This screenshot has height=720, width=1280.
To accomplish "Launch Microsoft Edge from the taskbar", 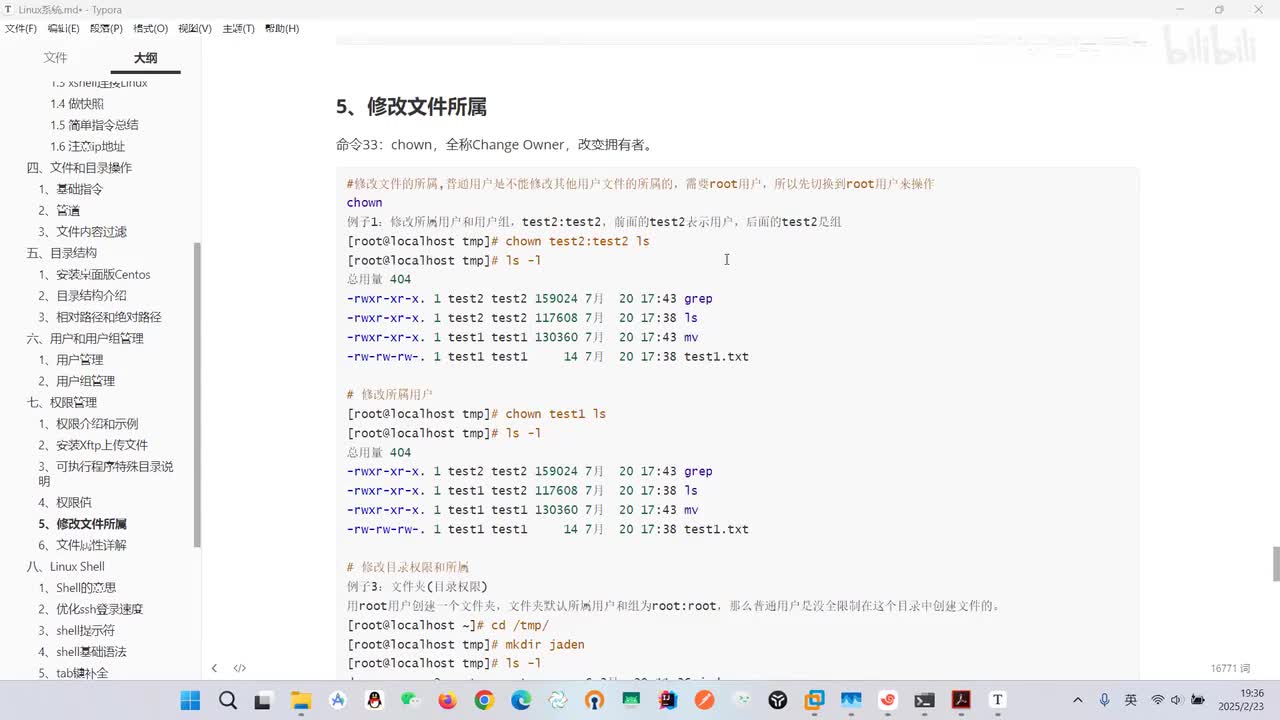I will 521,700.
